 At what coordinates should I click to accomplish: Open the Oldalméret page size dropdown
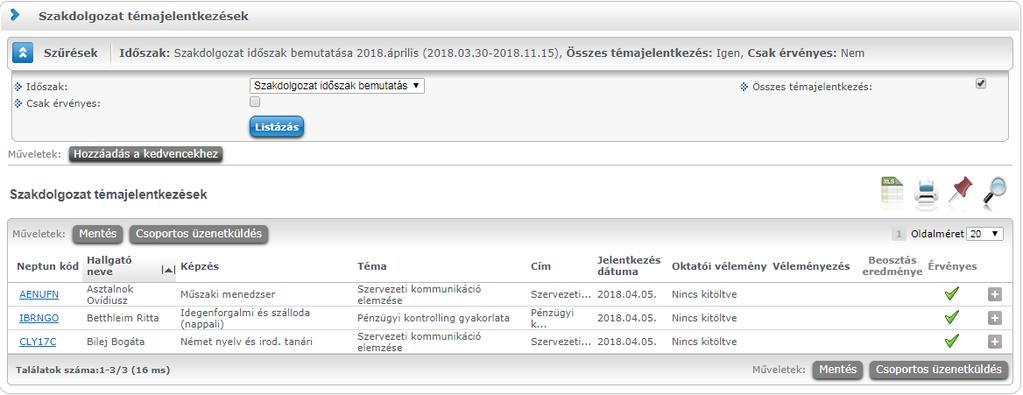(x=985, y=234)
